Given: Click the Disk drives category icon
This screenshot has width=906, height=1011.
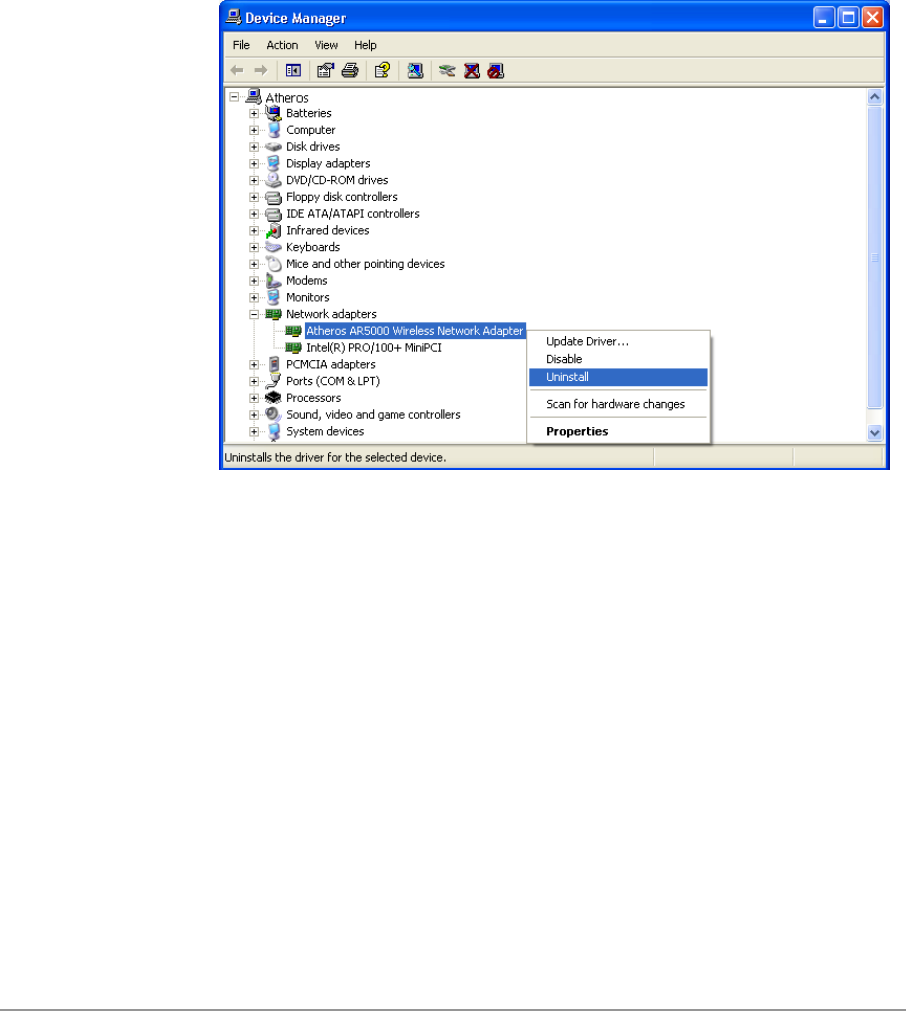Looking at the screenshot, I should pyautogui.click(x=273, y=146).
